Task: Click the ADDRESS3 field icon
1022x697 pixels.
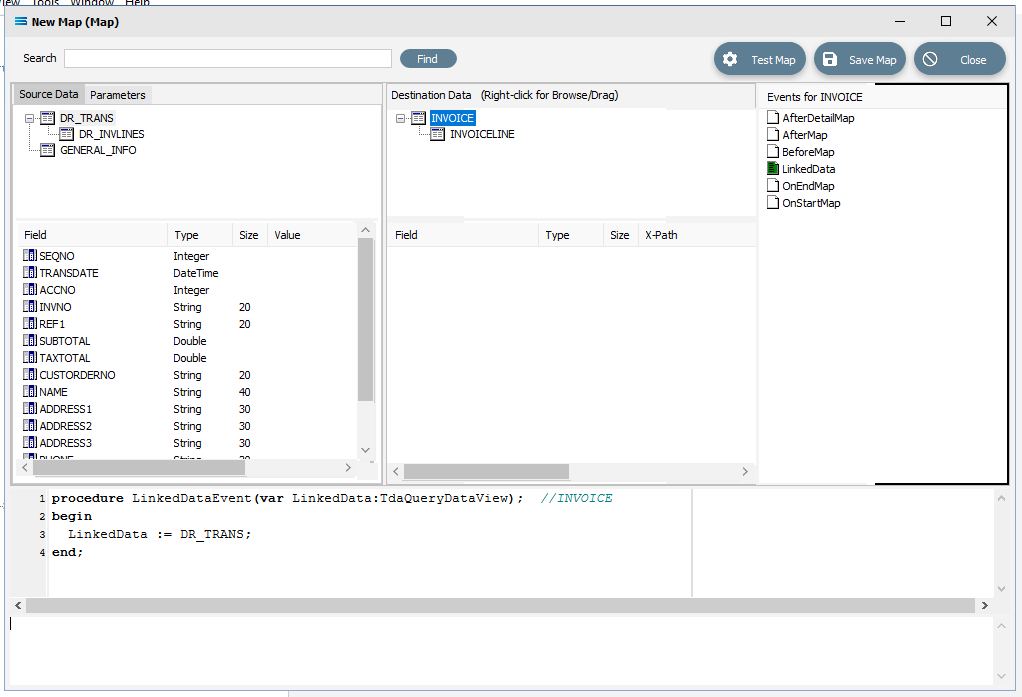Action: [30, 442]
